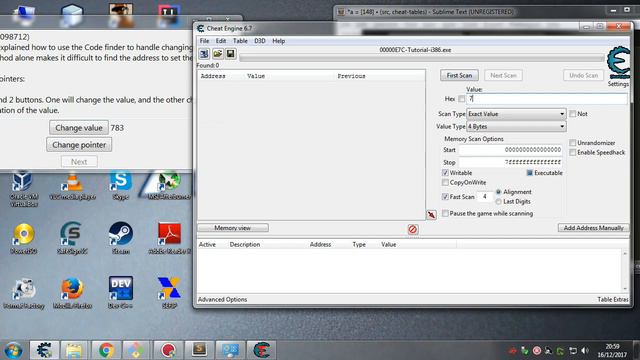Toggle the Fast Scan checkbox
This screenshot has height=360, width=640.
pos(445,197)
